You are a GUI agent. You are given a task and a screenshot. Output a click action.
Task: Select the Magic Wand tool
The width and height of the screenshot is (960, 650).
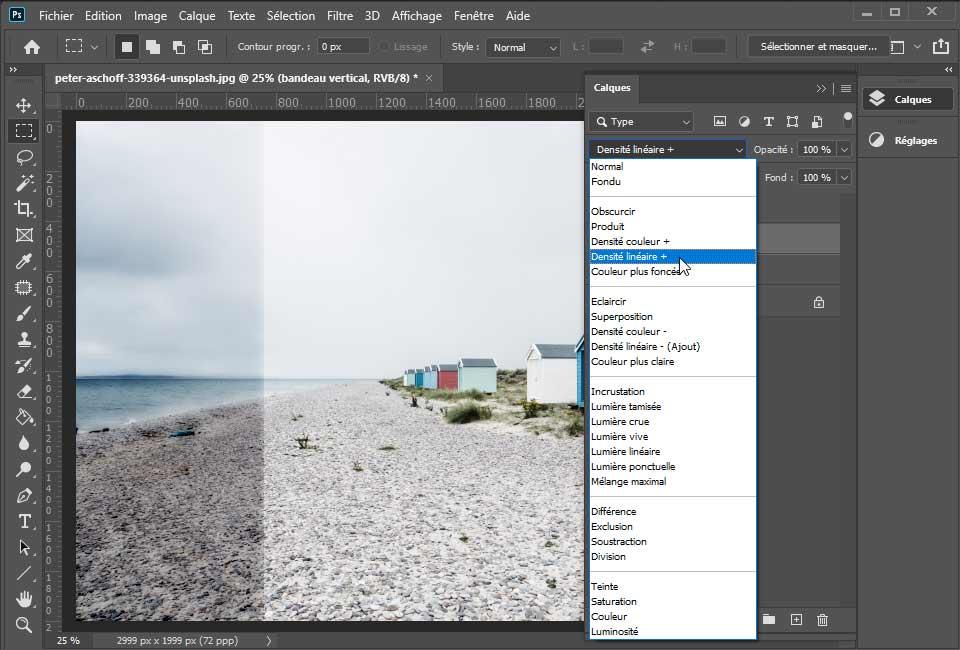[24, 183]
